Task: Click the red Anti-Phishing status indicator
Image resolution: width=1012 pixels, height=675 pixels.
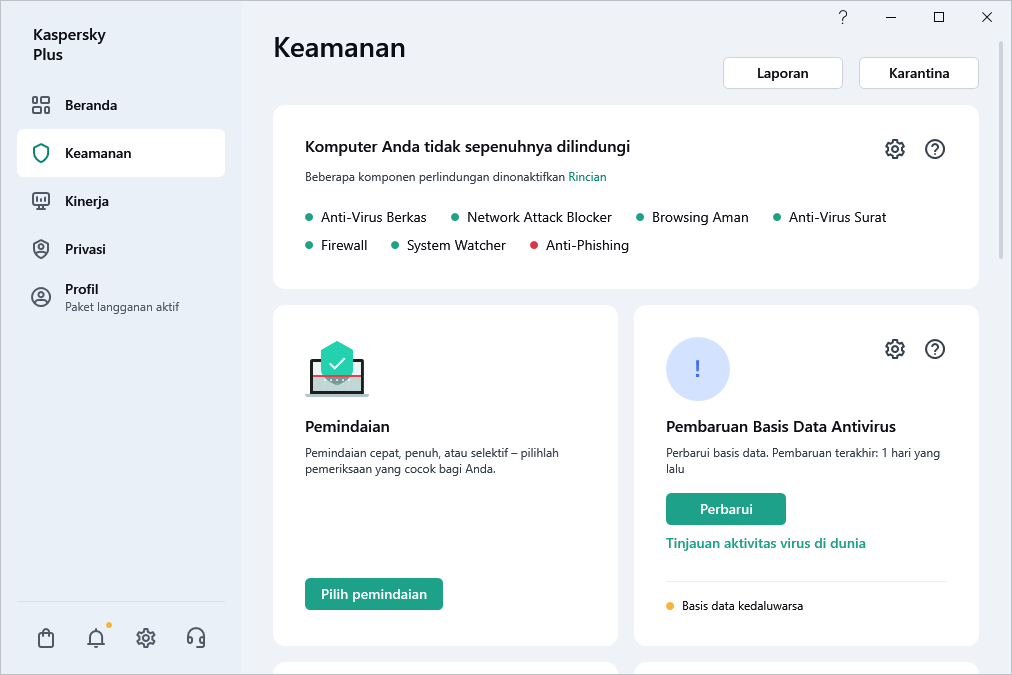Action: click(535, 245)
